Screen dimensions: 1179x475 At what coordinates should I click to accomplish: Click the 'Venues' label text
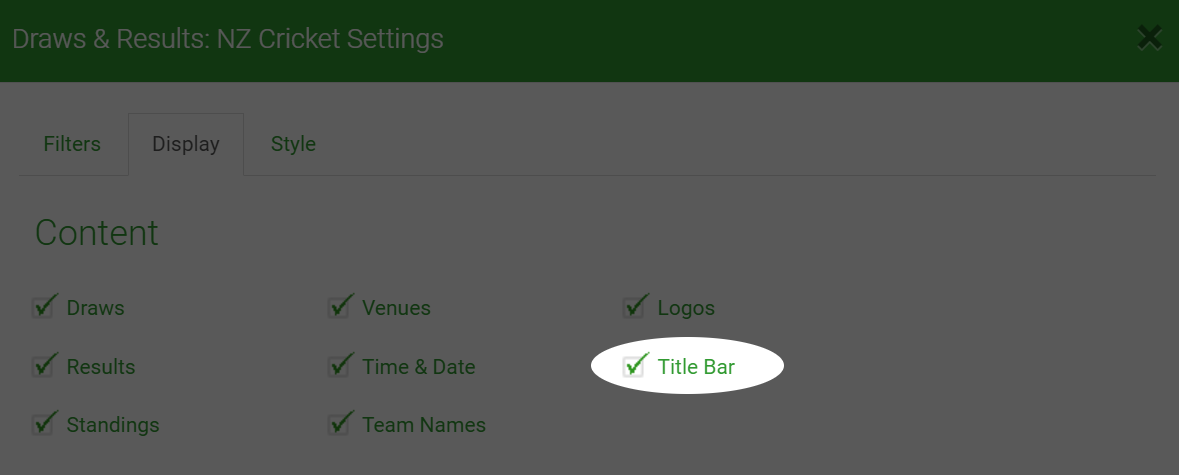pyautogui.click(x=396, y=308)
